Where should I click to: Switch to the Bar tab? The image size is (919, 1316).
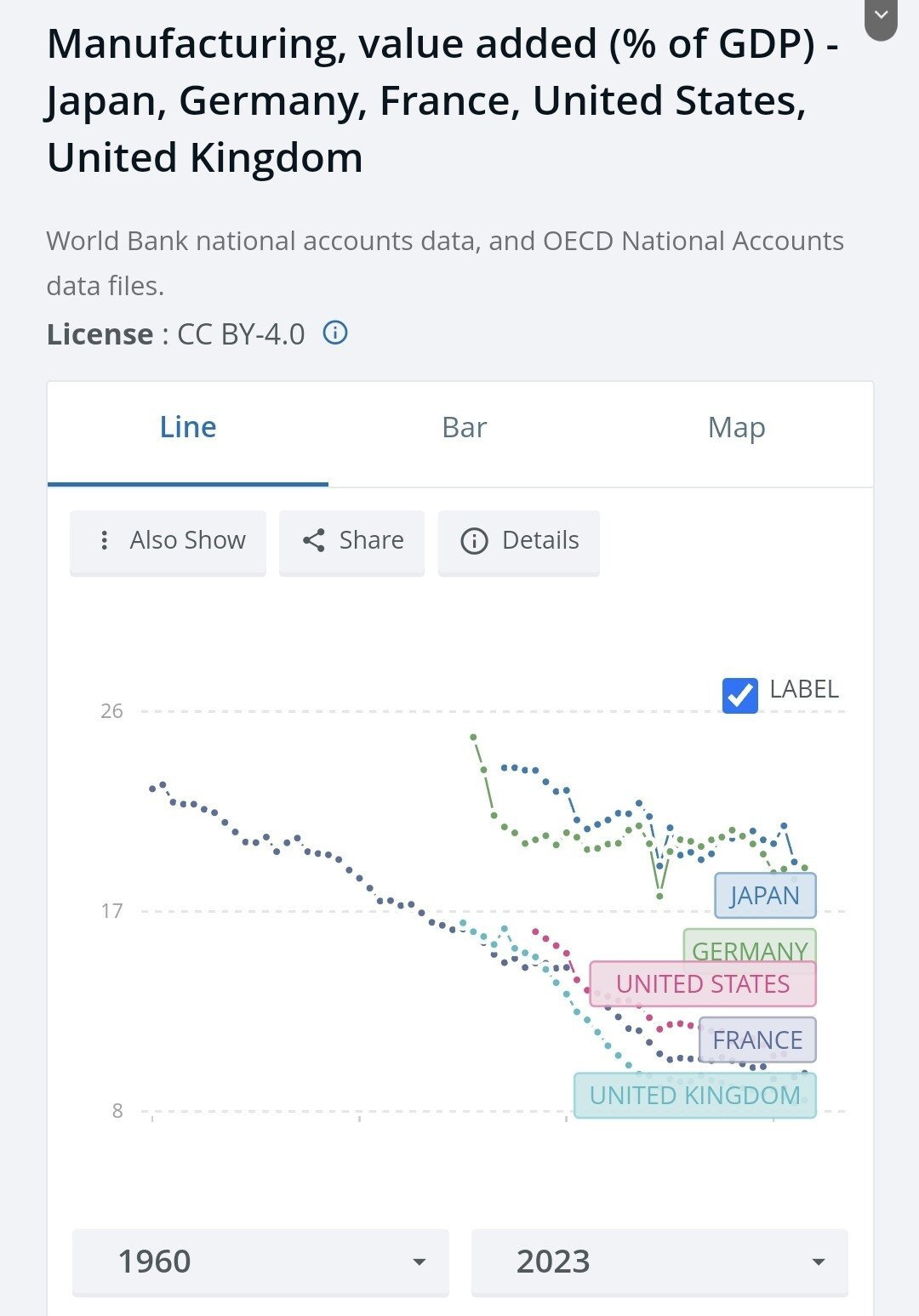[x=464, y=427]
